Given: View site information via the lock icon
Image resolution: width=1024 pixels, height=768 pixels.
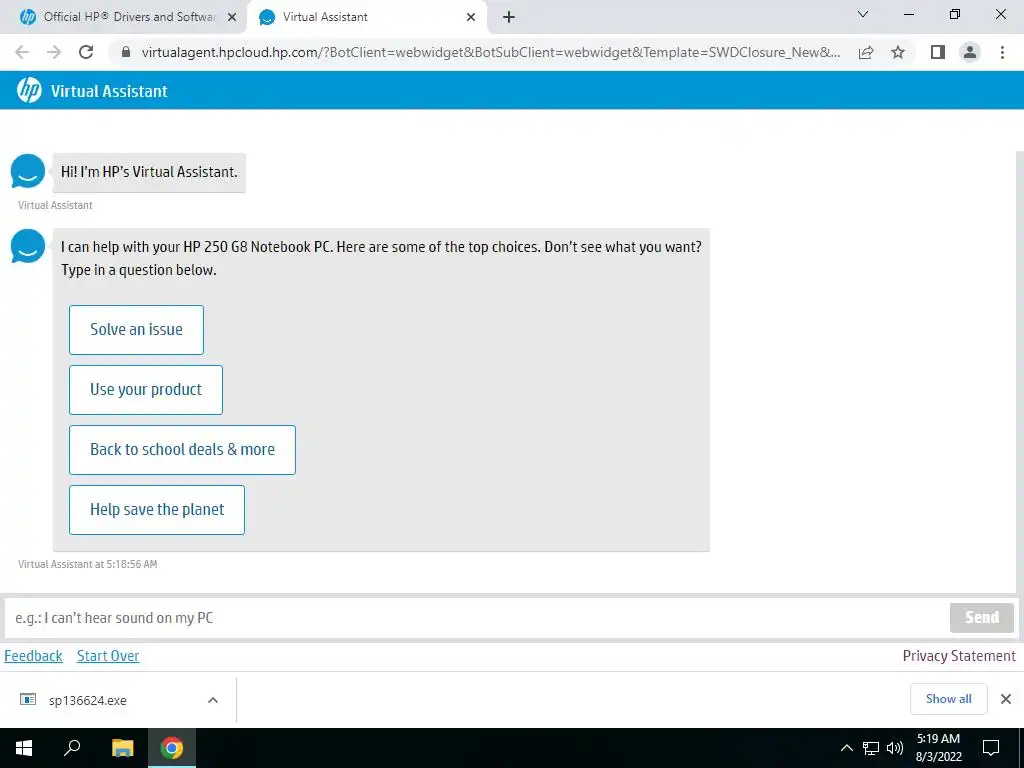Looking at the screenshot, I should pyautogui.click(x=126, y=52).
